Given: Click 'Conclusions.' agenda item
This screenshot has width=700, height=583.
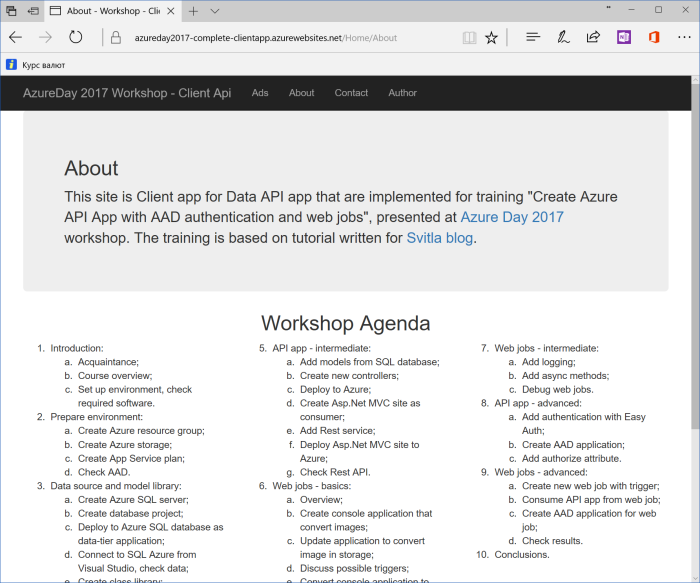Looking at the screenshot, I should (x=522, y=554).
